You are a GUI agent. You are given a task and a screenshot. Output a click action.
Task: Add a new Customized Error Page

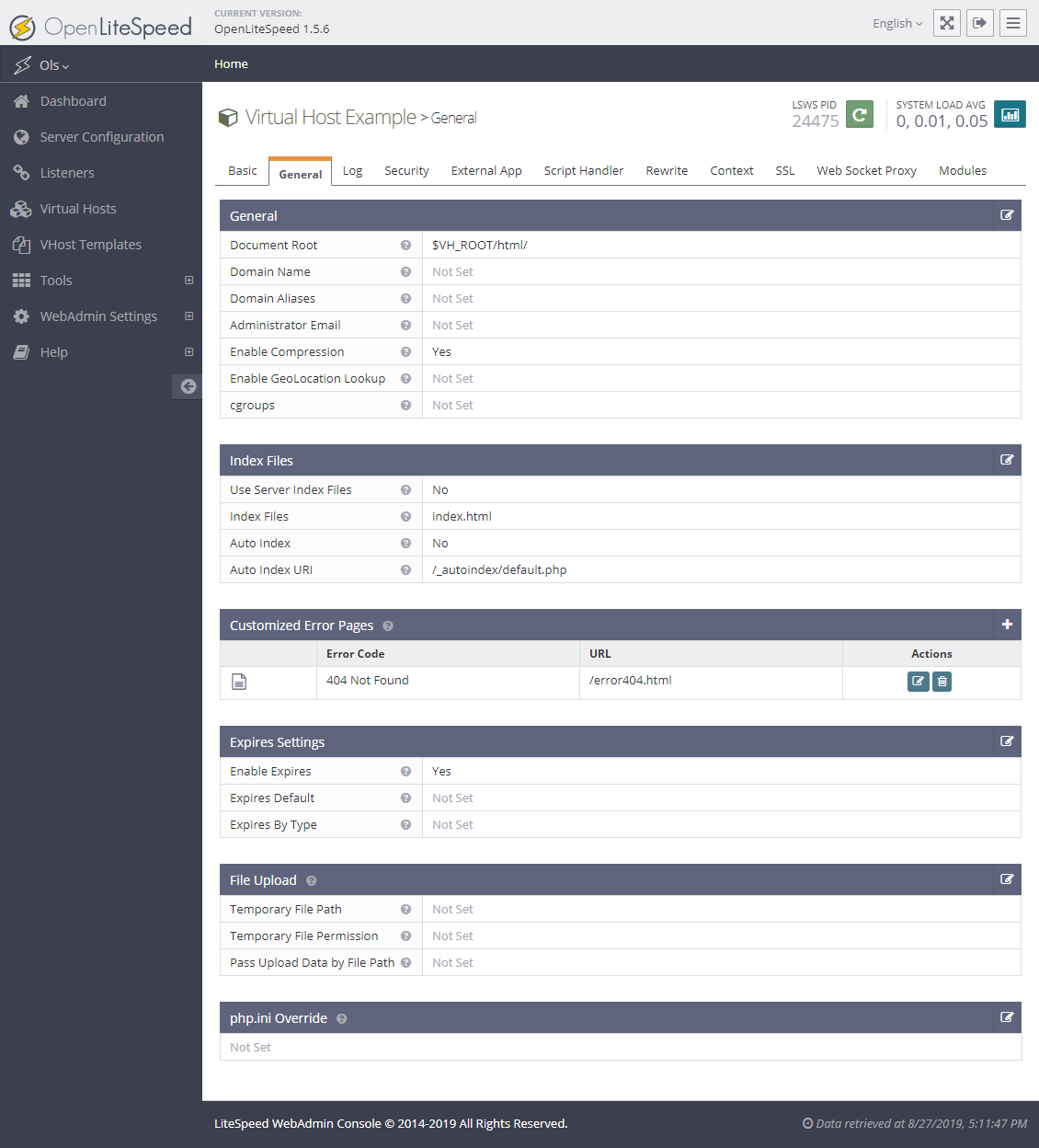point(1007,625)
